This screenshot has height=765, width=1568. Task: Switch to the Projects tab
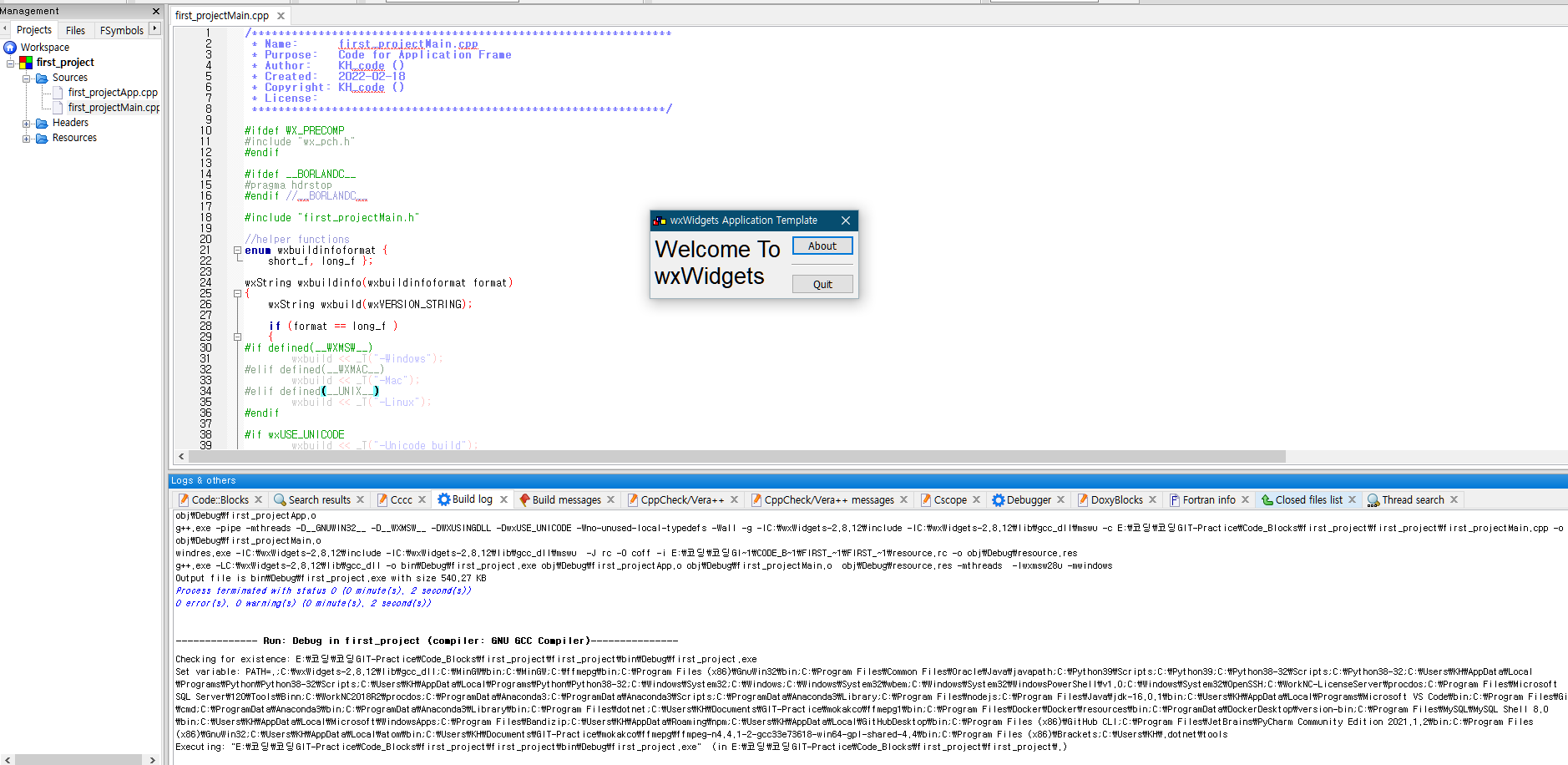pos(34,30)
